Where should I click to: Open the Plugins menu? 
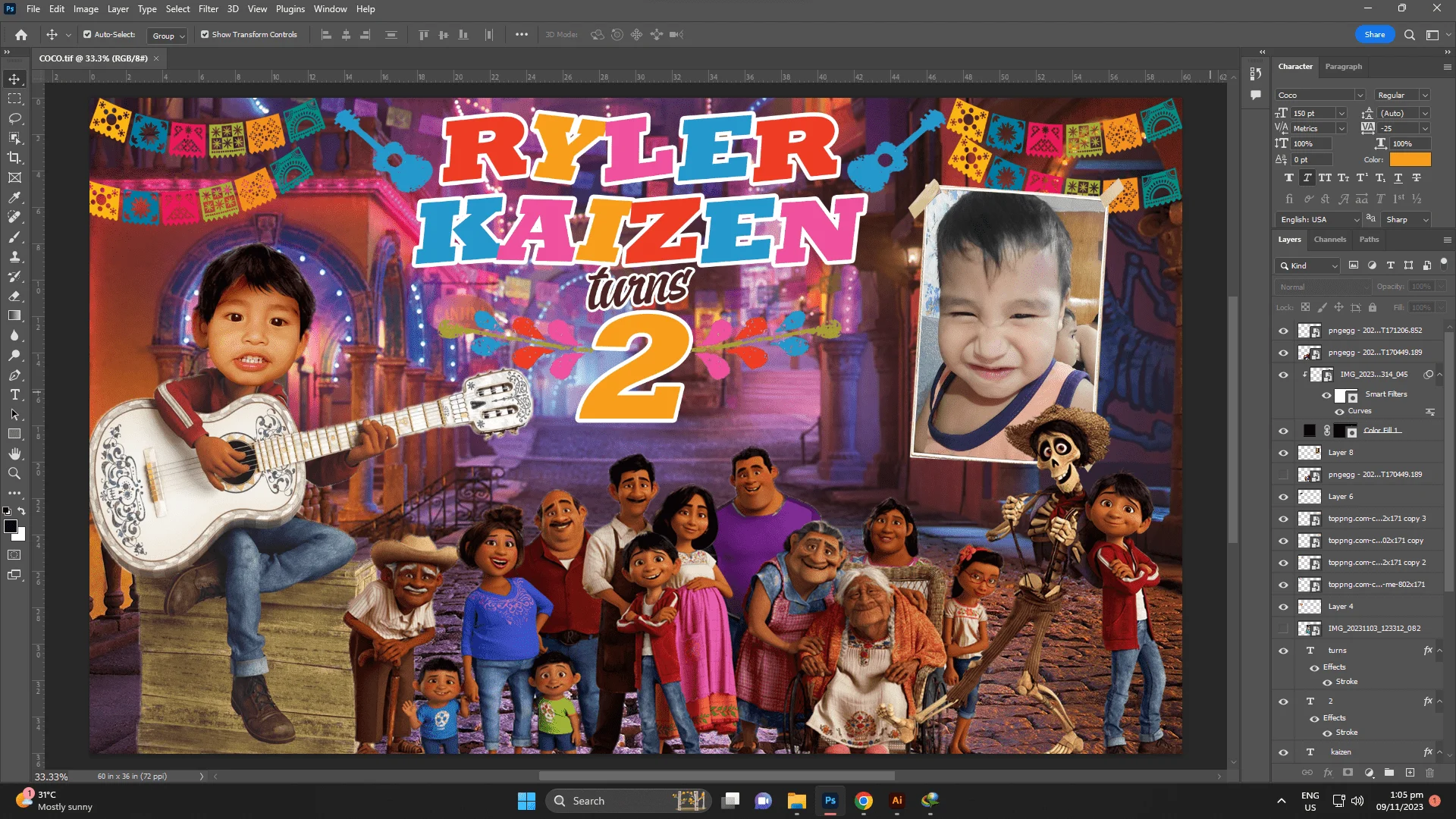pyautogui.click(x=290, y=9)
